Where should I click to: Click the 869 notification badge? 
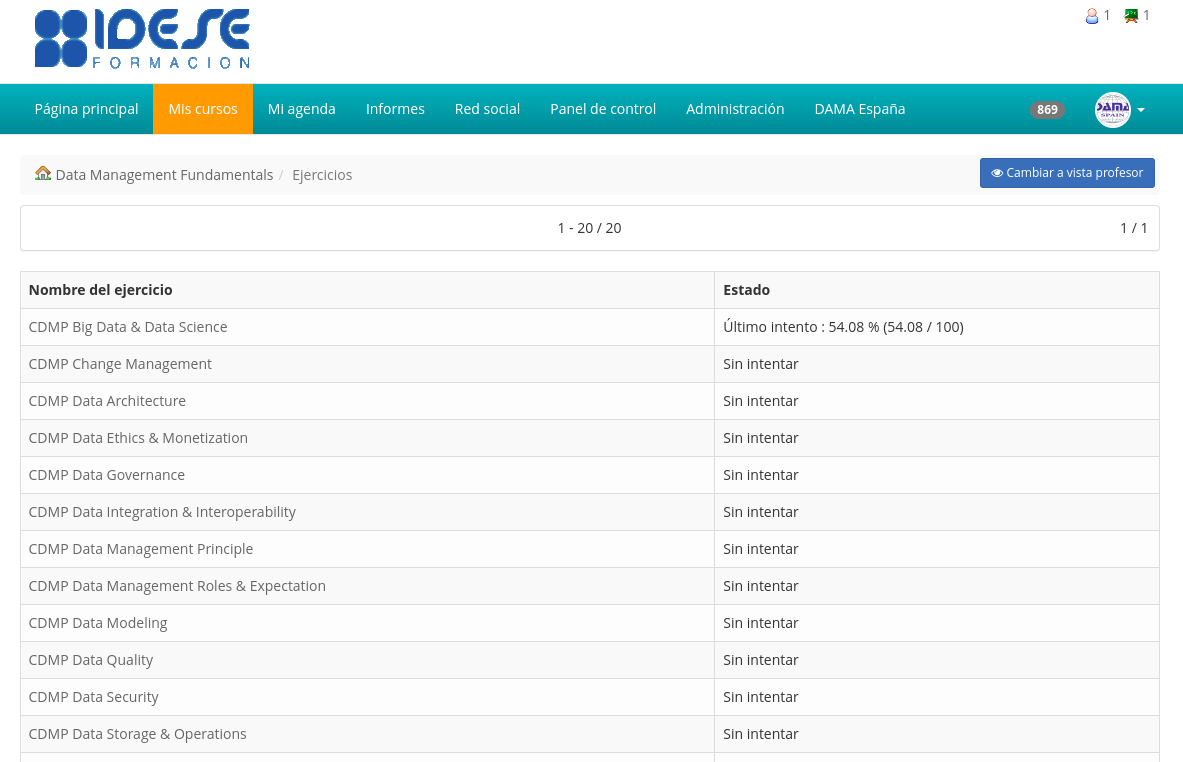(1046, 109)
